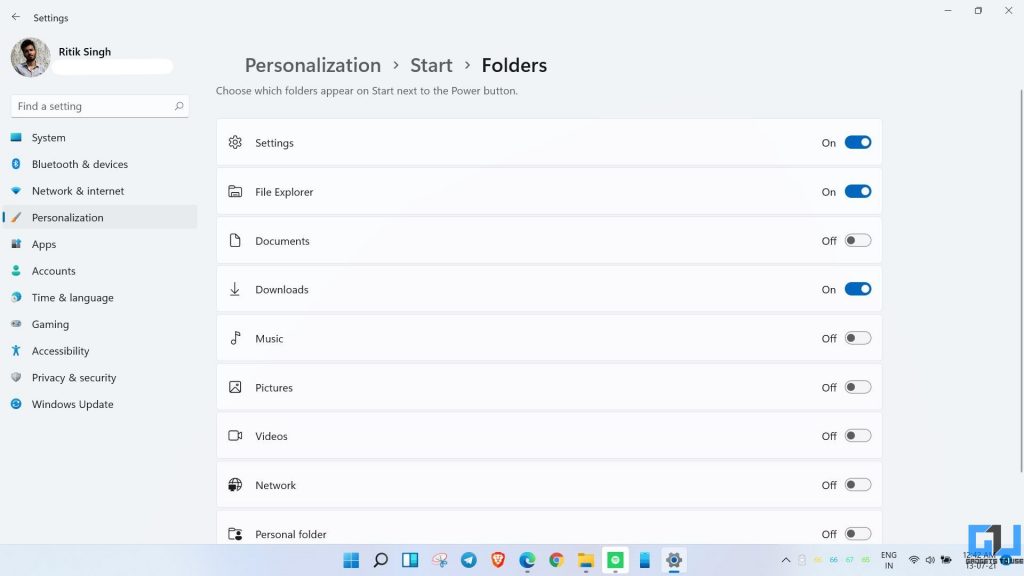The height and width of the screenshot is (576, 1024).
Task: Open Accessibility settings
Action: click(x=60, y=351)
